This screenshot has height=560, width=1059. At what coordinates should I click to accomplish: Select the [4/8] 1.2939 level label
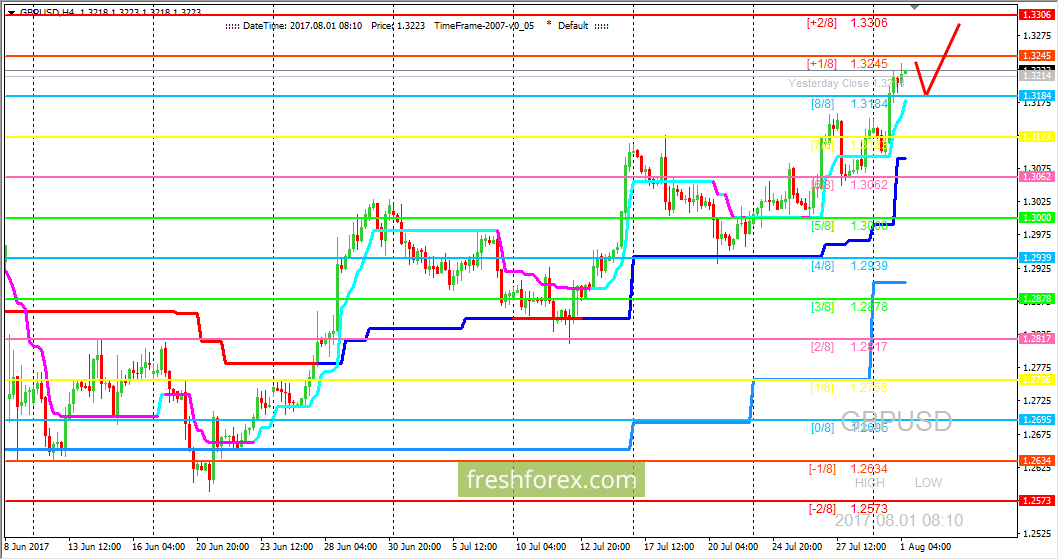click(x=850, y=266)
